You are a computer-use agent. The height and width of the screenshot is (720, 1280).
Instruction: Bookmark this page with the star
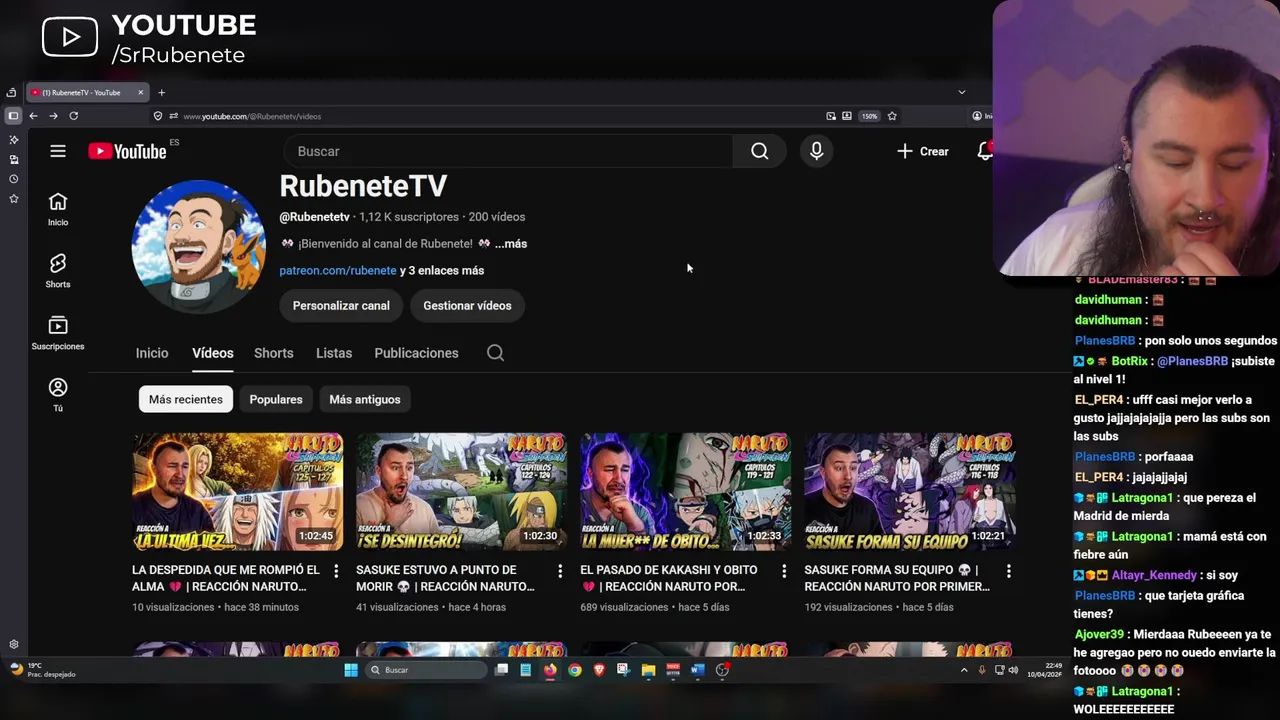coord(892,116)
